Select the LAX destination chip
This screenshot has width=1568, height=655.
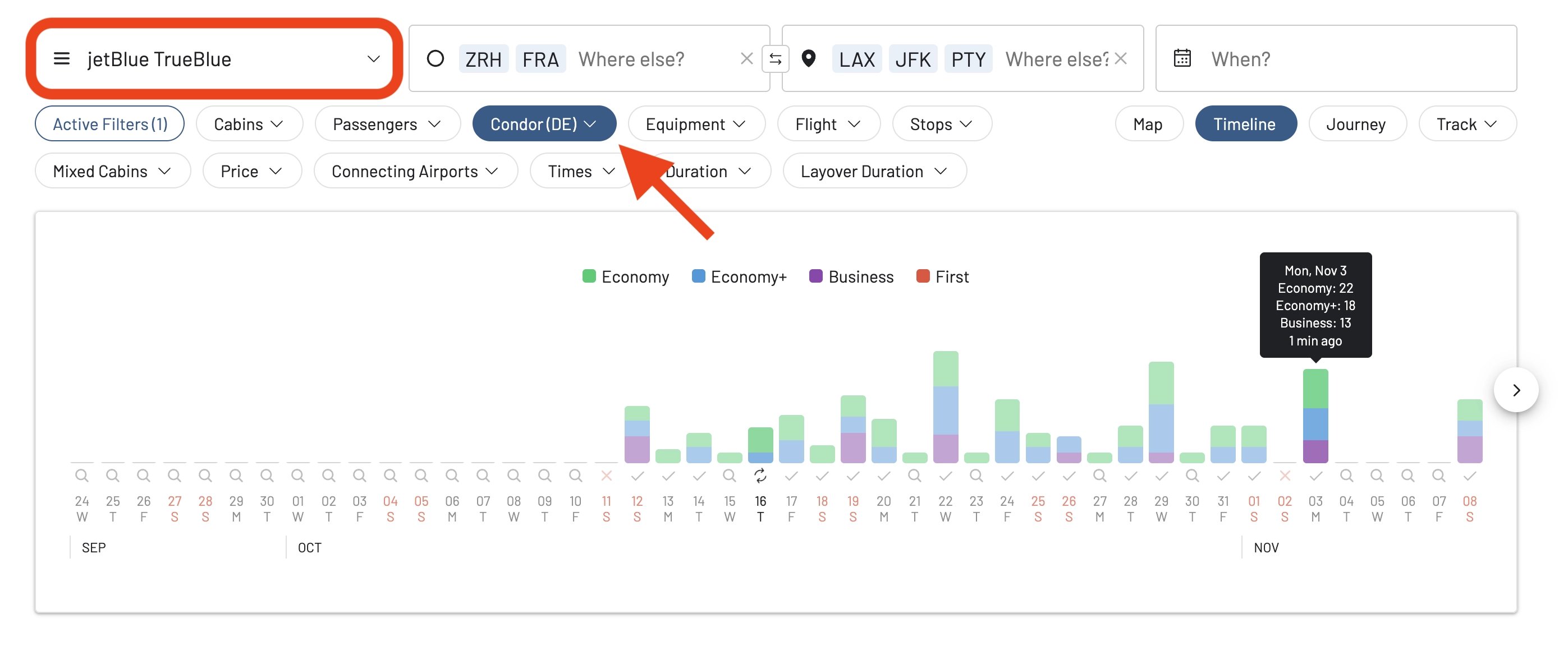(856, 59)
